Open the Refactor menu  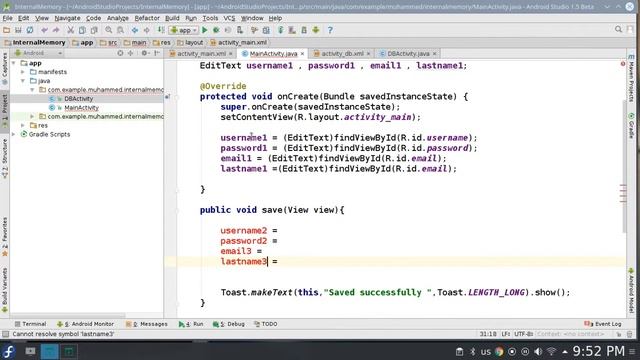click(x=147, y=18)
